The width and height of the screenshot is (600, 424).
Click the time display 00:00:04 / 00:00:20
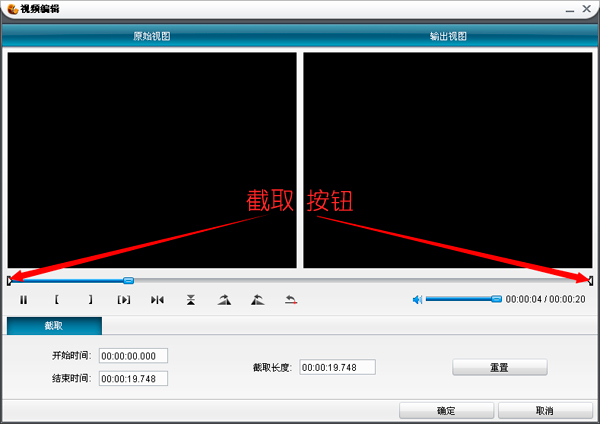coord(545,299)
